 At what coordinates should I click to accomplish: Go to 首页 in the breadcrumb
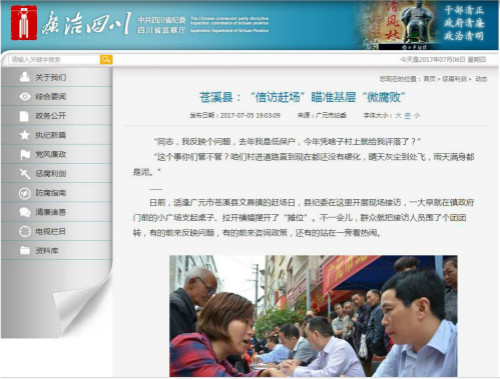pyautogui.click(x=429, y=79)
